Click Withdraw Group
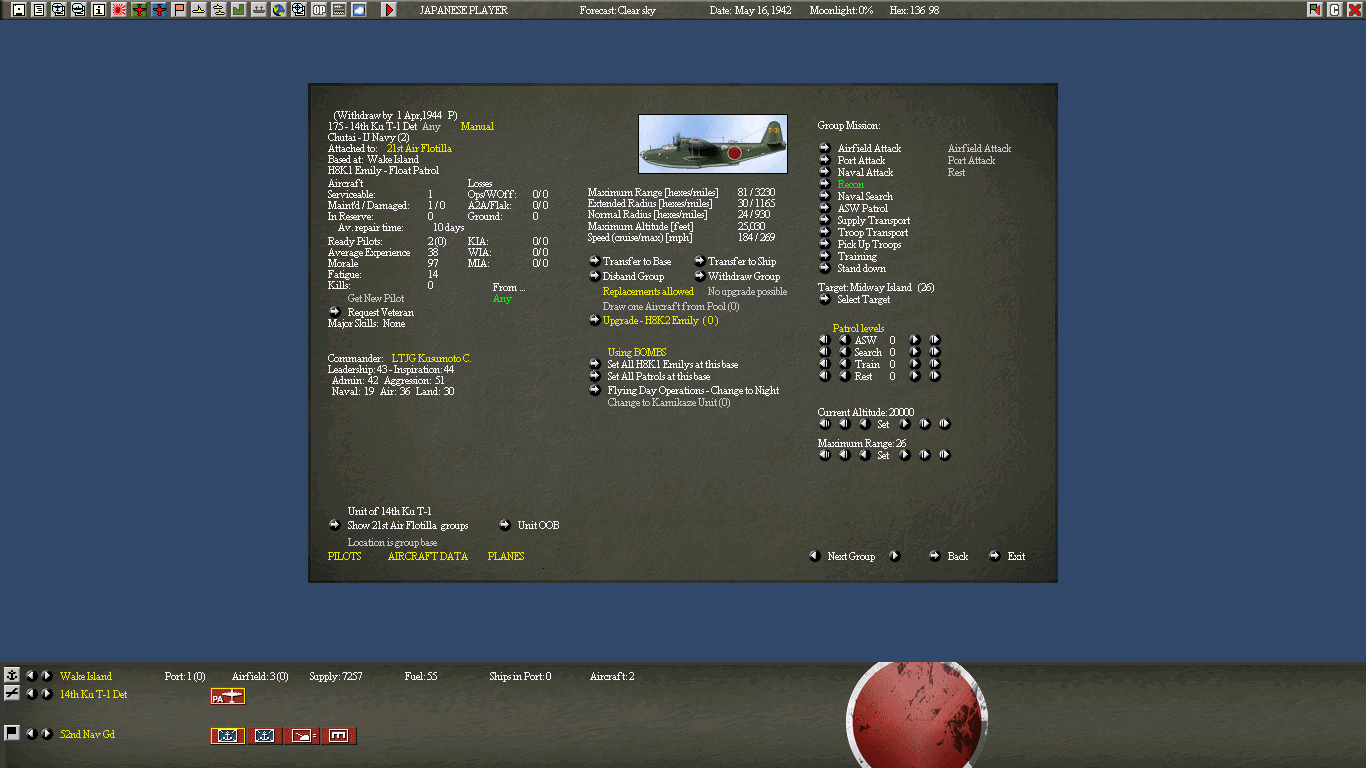This screenshot has height=768, width=1366. [700, 276]
